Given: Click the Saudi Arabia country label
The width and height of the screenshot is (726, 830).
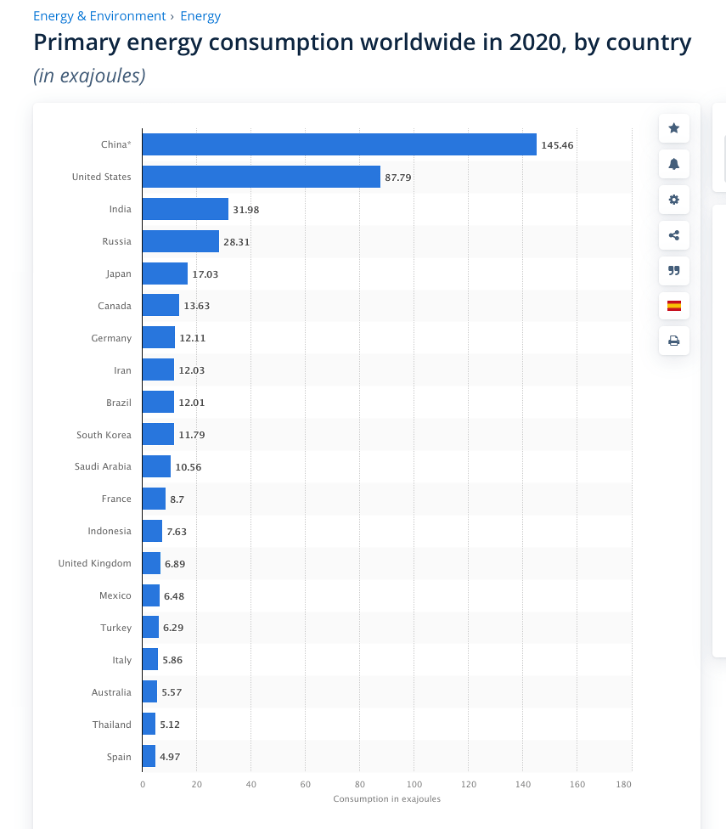Looking at the screenshot, I should [102, 467].
